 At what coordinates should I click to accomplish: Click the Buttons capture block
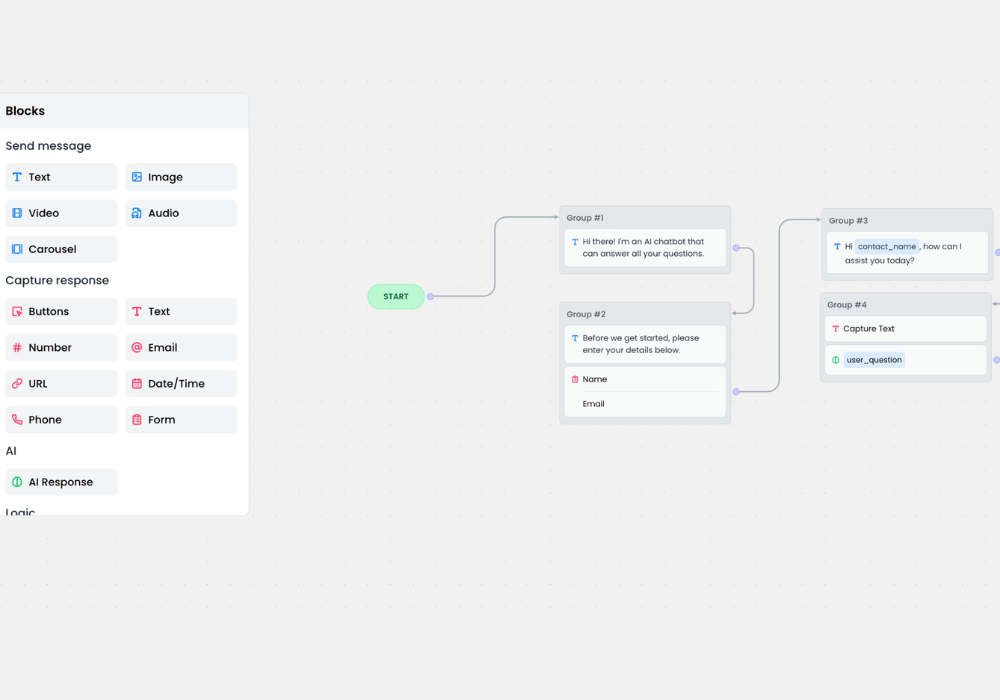pos(60,311)
